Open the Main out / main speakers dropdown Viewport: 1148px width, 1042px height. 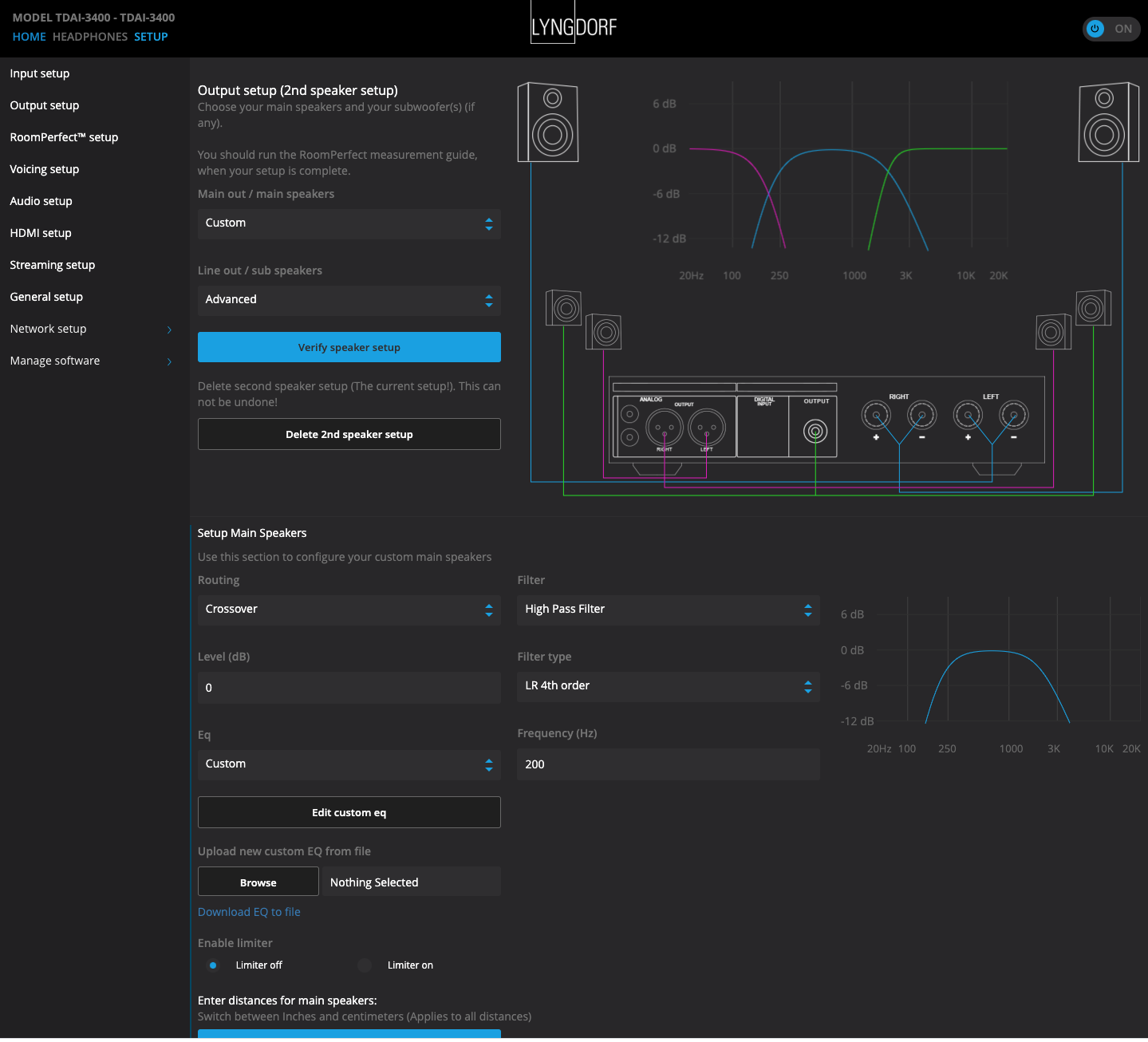pyautogui.click(x=349, y=223)
